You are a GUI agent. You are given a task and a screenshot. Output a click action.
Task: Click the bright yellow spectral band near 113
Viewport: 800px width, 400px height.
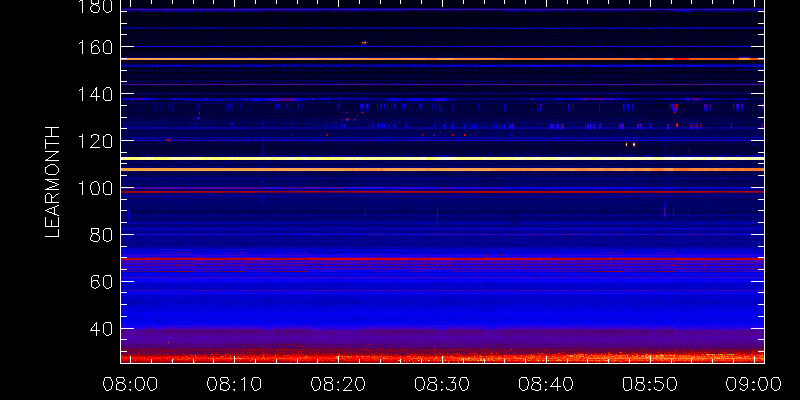(x=442, y=158)
